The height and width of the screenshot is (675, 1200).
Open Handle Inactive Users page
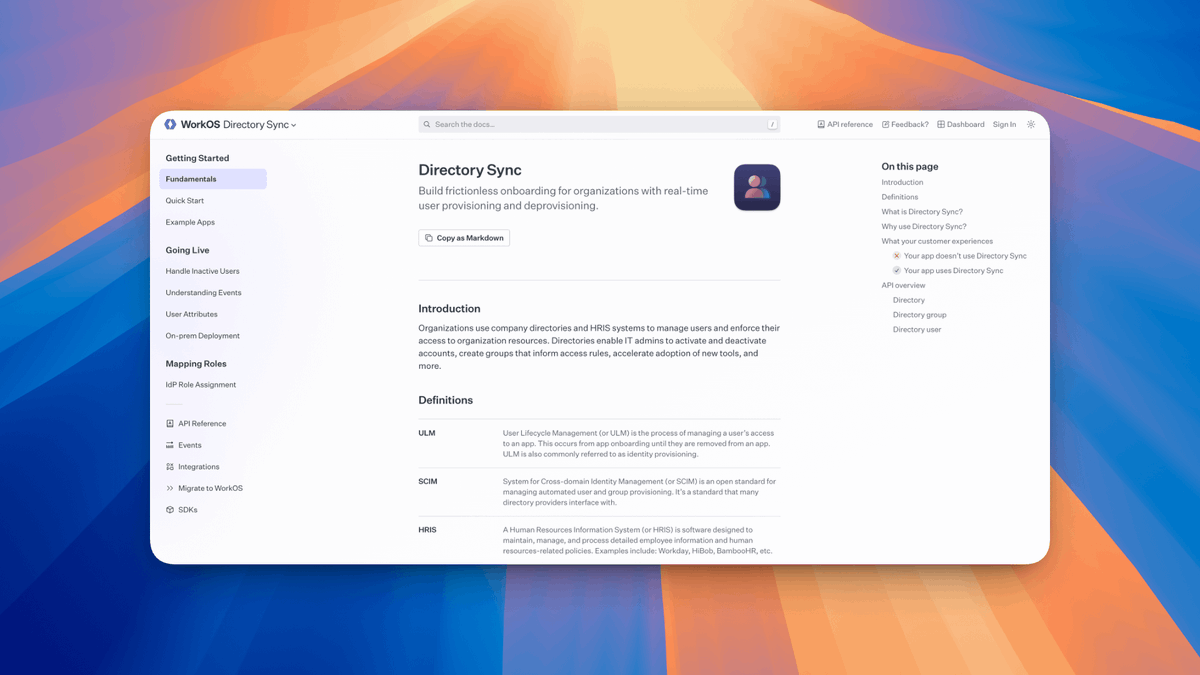coord(202,271)
